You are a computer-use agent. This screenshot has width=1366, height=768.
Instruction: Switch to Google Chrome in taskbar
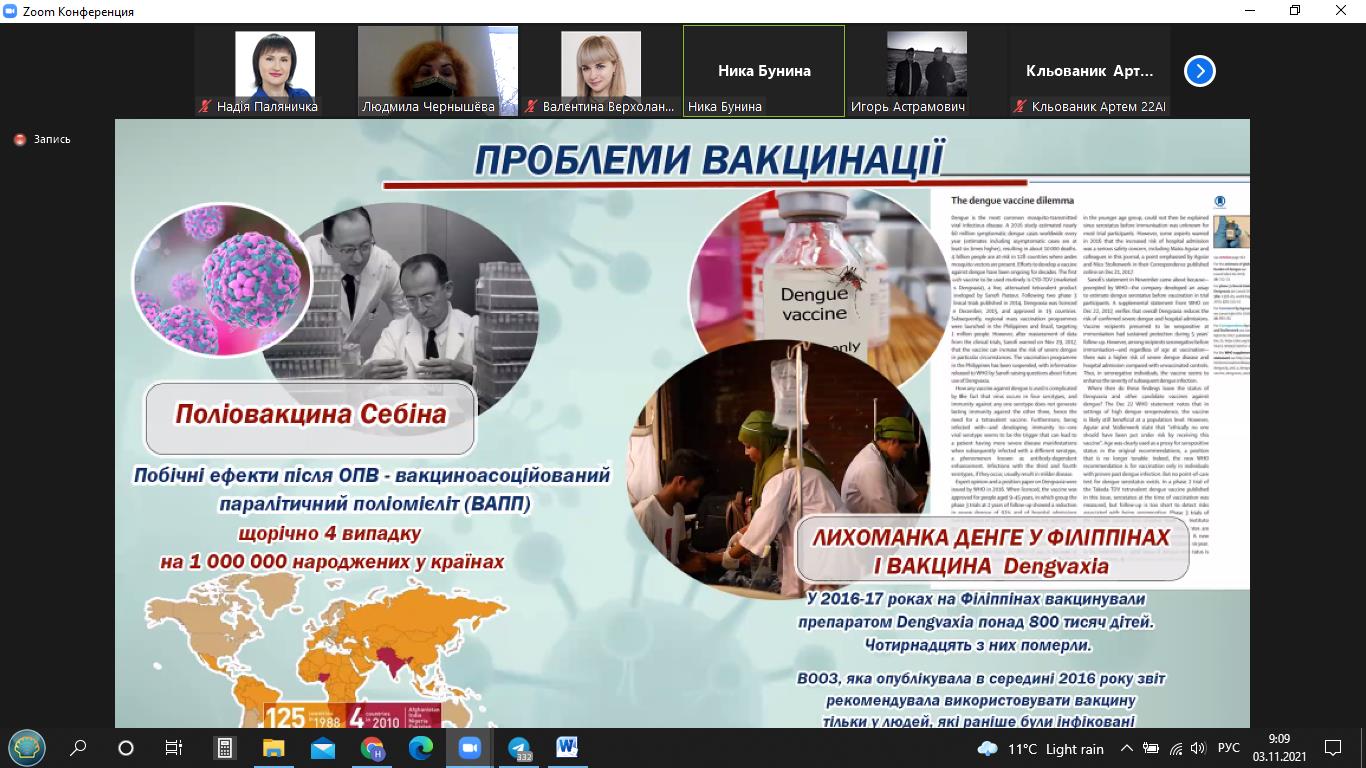click(372, 748)
